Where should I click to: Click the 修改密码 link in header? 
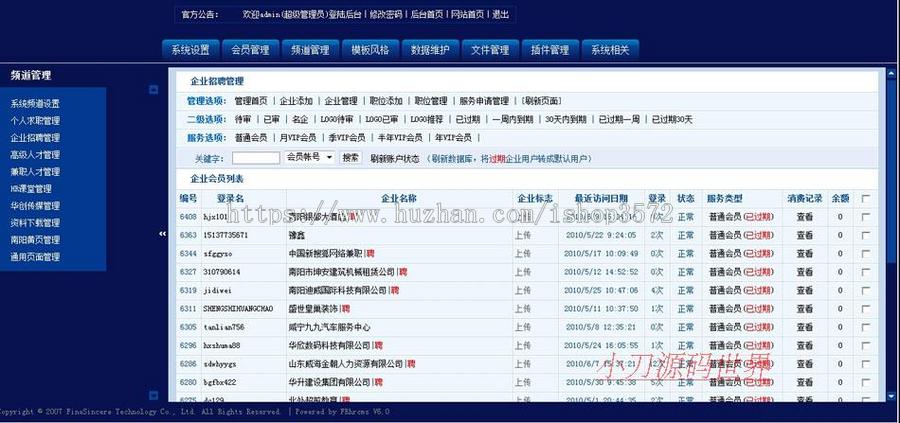click(x=386, y=14)
